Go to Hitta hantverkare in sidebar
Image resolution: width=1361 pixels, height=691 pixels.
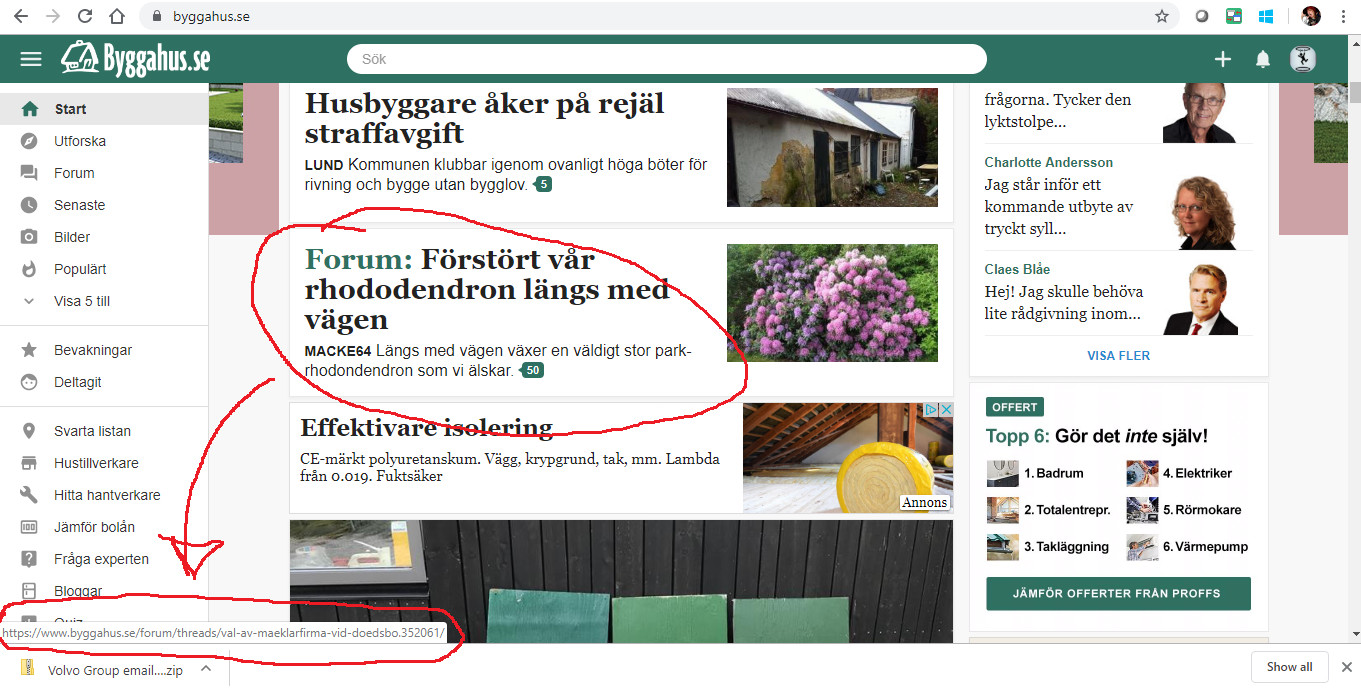point(107,495)
